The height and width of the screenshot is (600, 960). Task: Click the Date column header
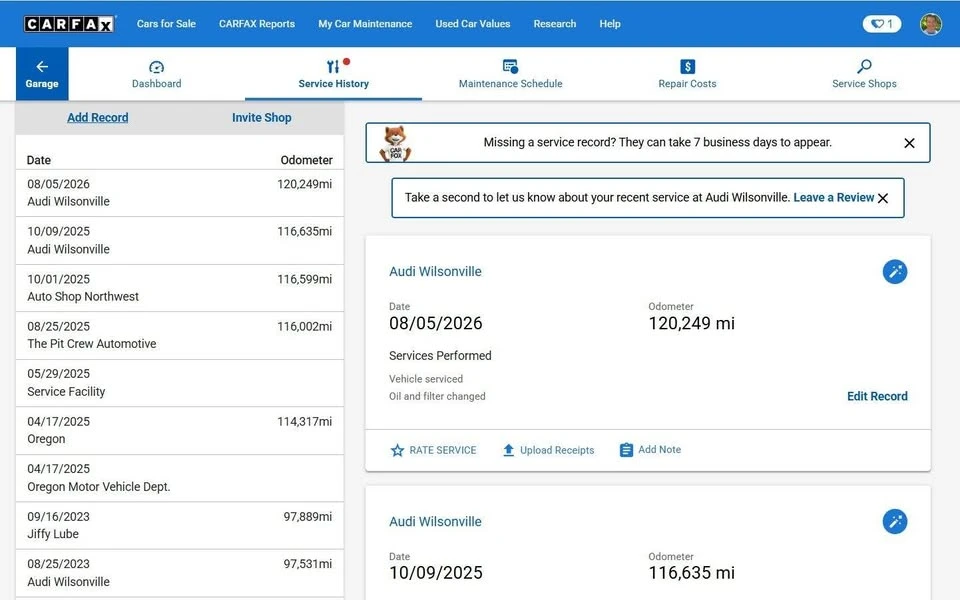pyautogui.click(x=39, y=160)
